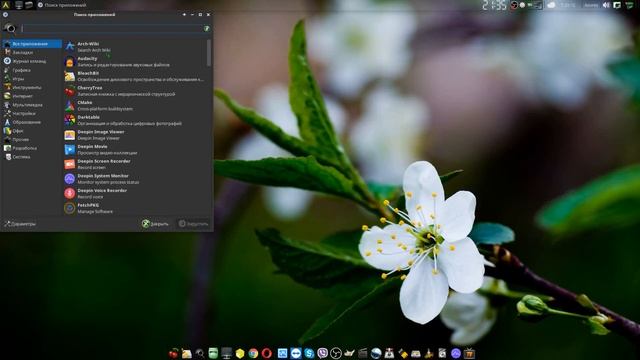
Task: Open the Графика category
Action: tap(32, 70)
